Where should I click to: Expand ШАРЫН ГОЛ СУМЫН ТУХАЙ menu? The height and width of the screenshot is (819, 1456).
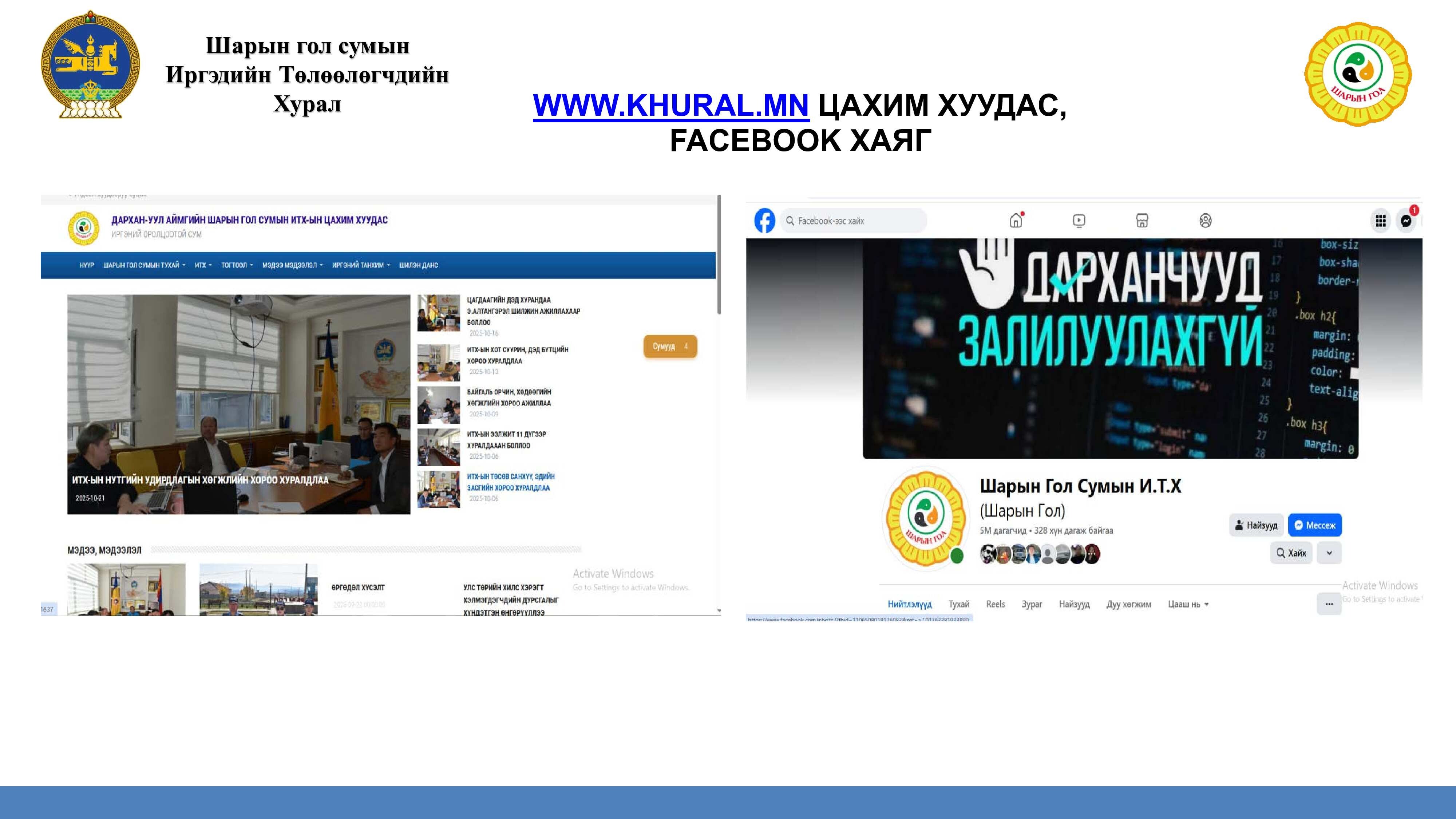point(144,265)
